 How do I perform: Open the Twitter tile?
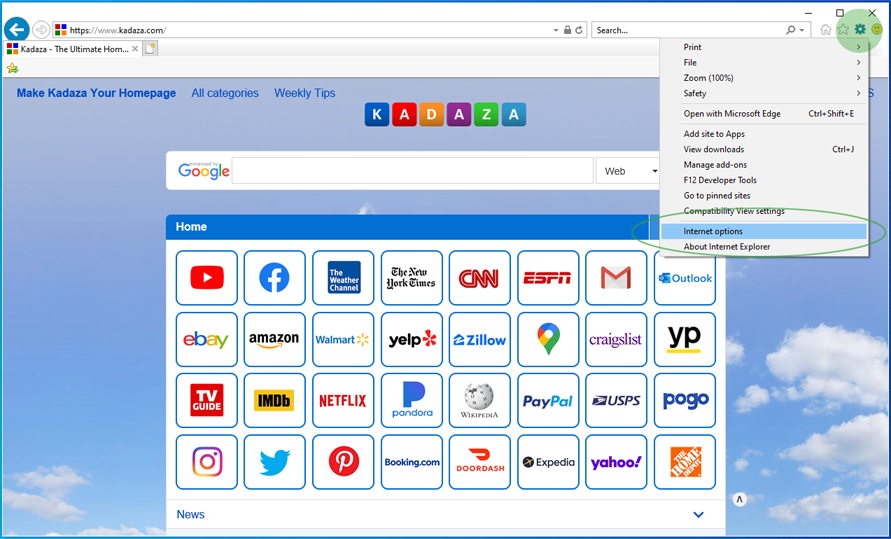(x=274, y=462)
